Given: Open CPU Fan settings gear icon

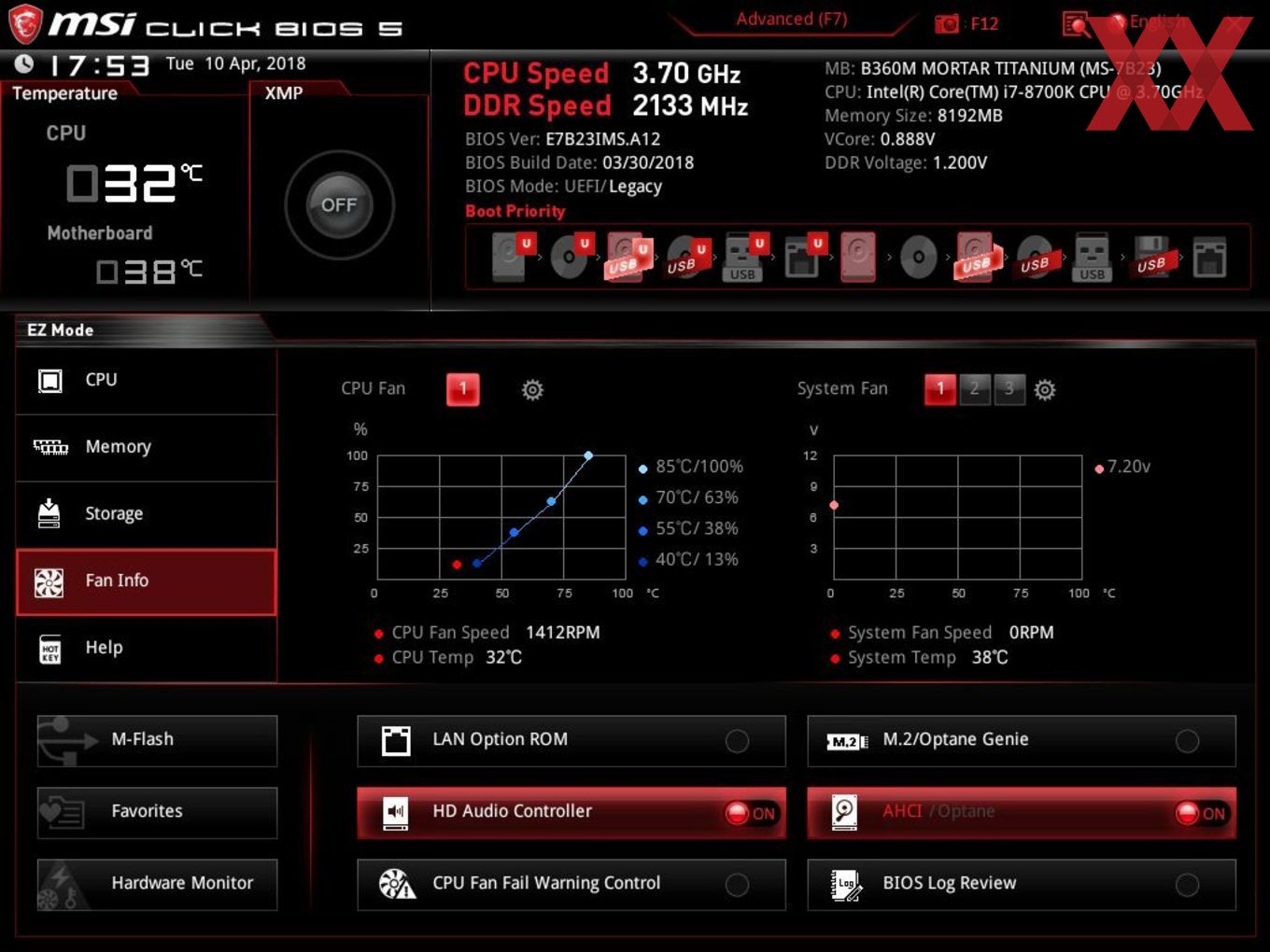Looking at the screenshot, I should coord(532,389).
